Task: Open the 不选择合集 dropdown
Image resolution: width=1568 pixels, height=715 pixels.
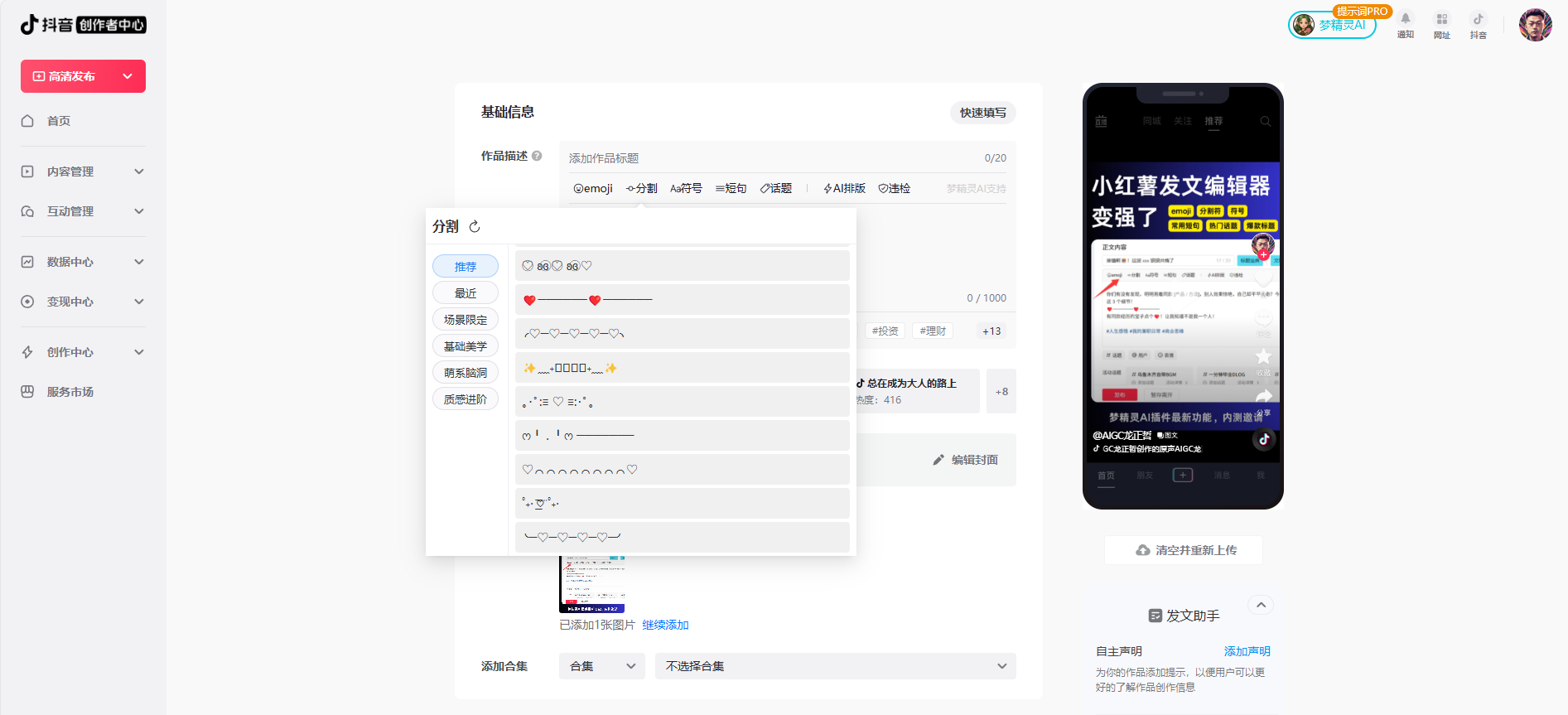Action: pos(836,666)
